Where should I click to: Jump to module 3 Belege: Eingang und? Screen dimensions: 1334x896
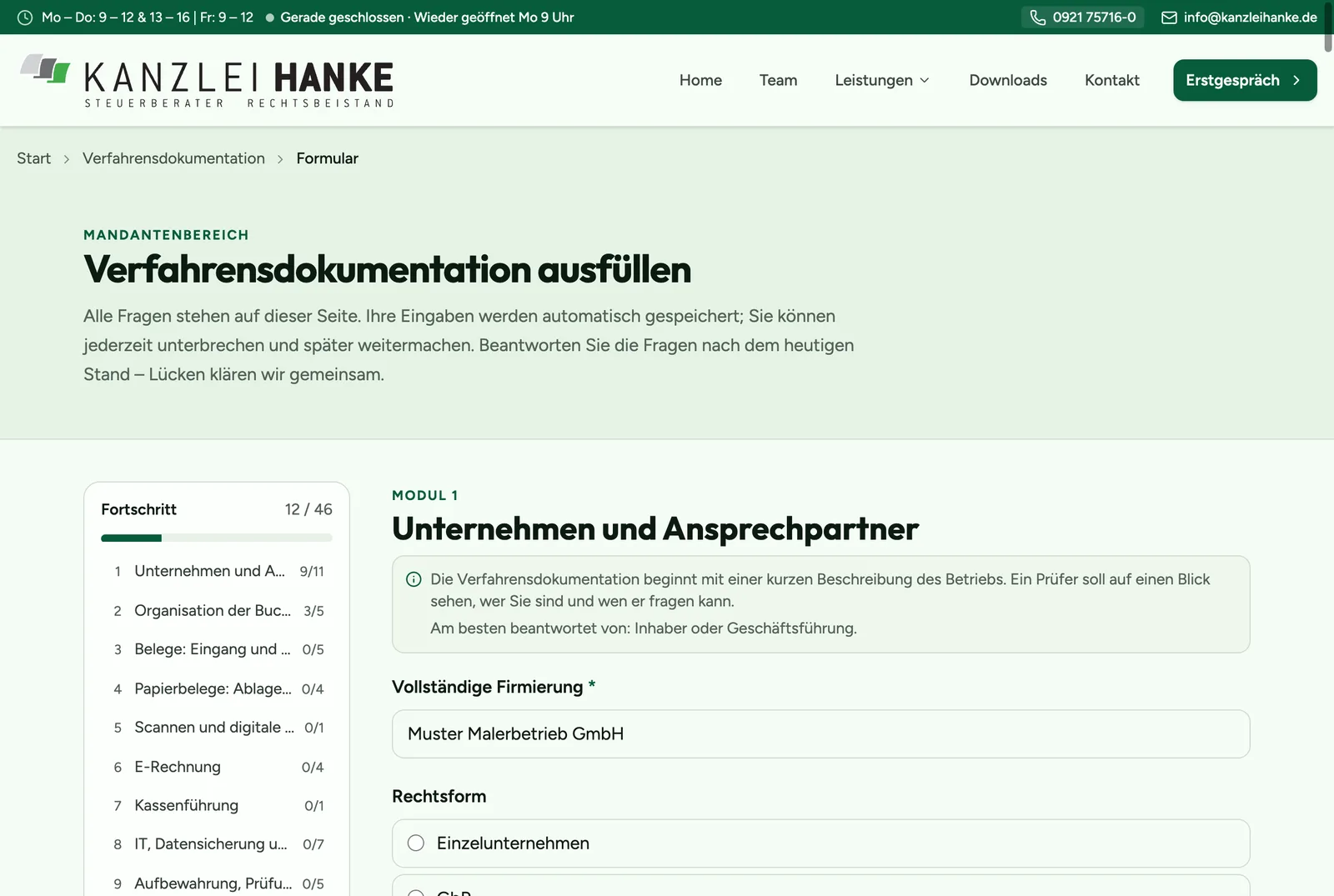217,649
